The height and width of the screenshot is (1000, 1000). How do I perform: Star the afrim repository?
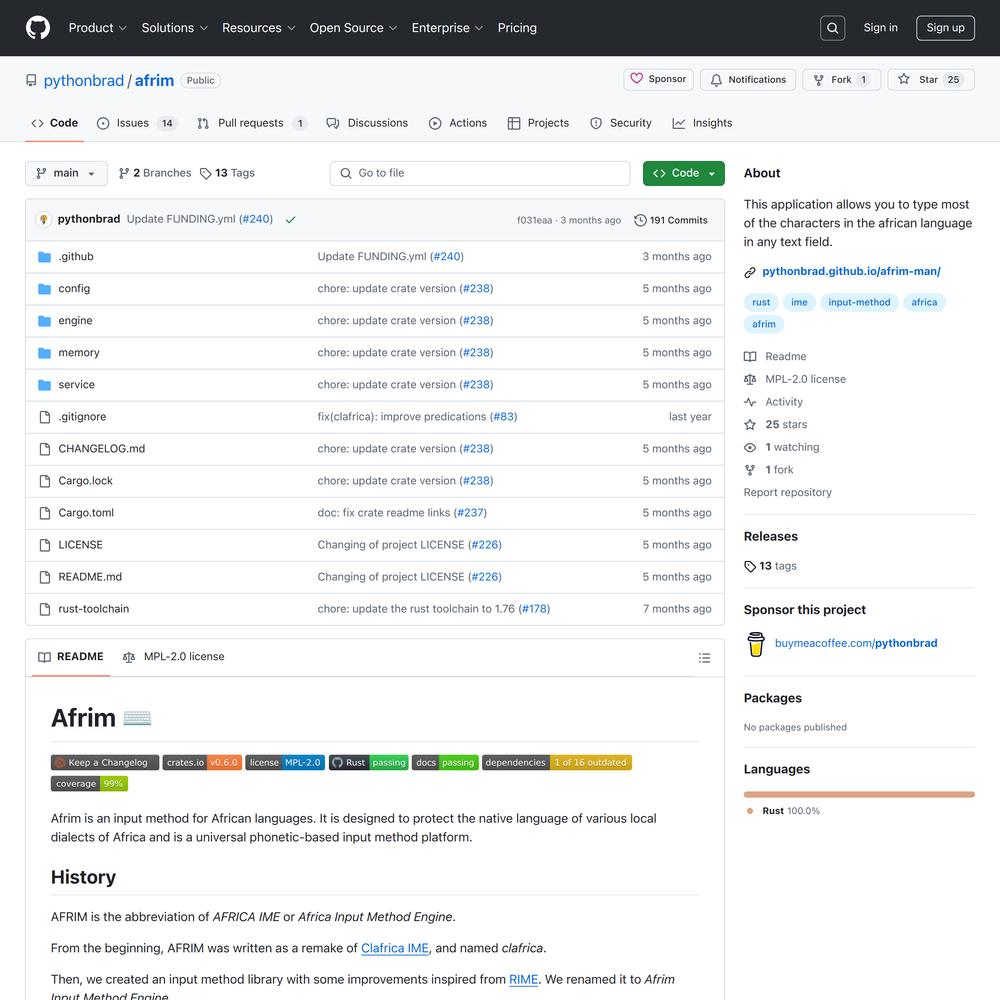coord(930,80)
